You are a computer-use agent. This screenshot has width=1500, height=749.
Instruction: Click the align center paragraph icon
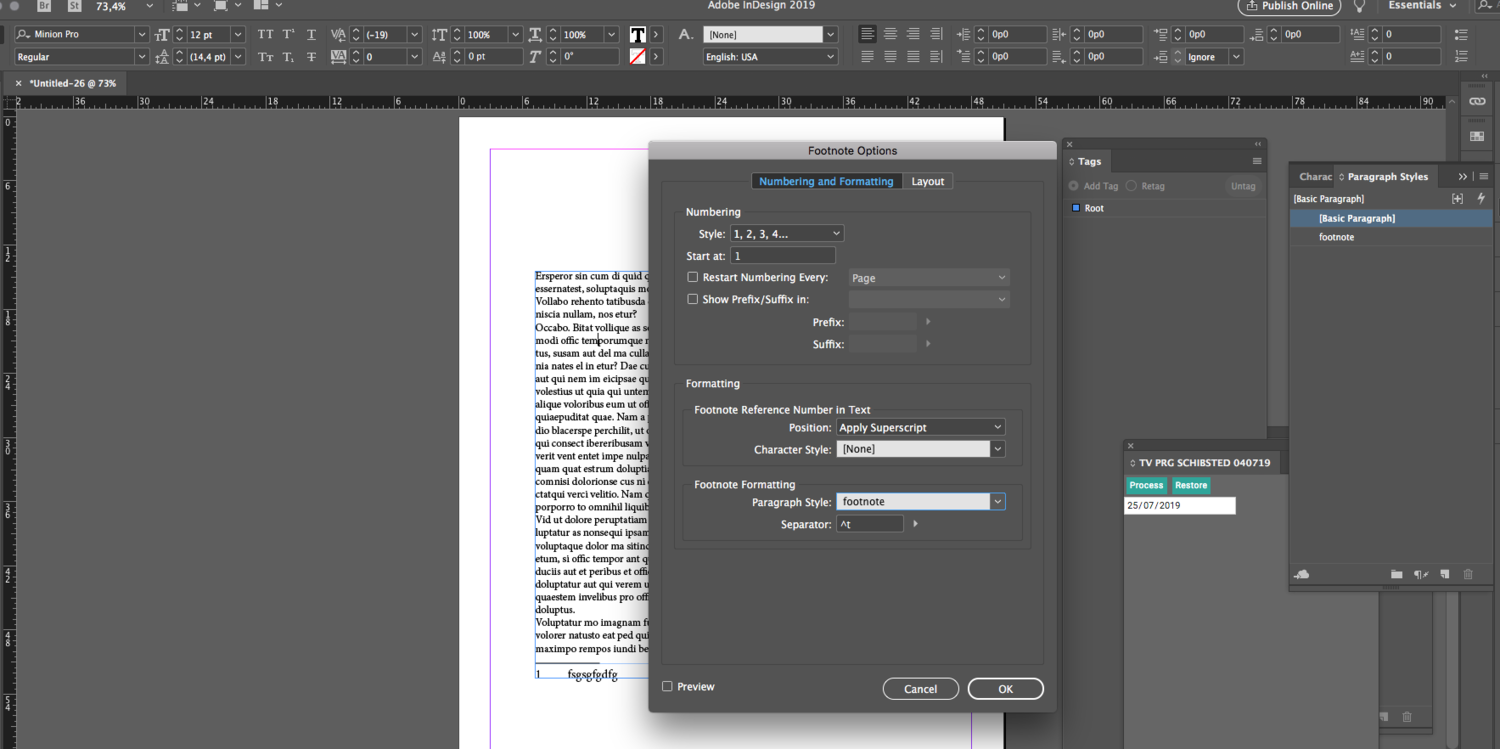pos(890,34)
